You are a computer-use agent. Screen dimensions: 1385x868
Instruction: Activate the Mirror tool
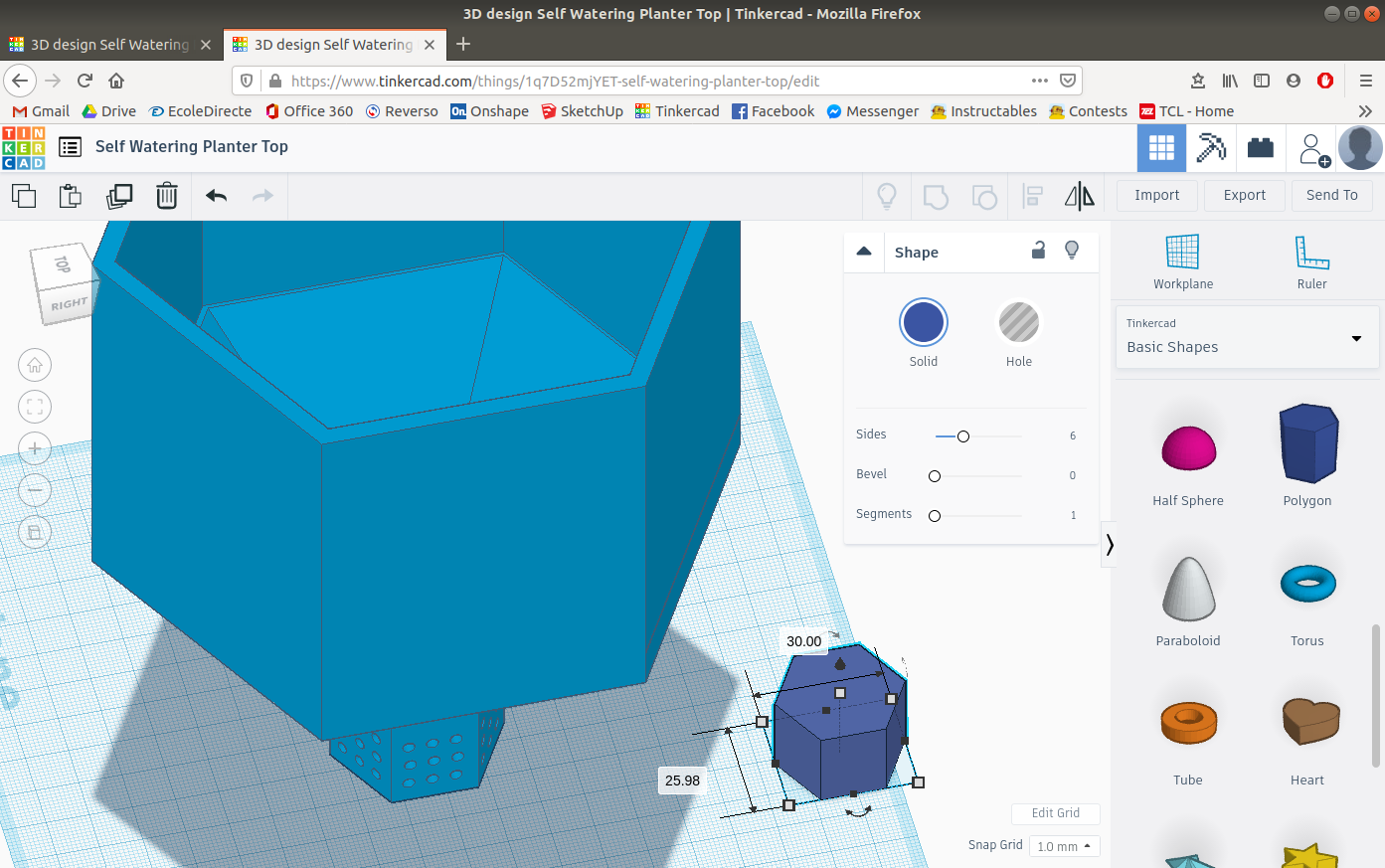point(1080,196)
